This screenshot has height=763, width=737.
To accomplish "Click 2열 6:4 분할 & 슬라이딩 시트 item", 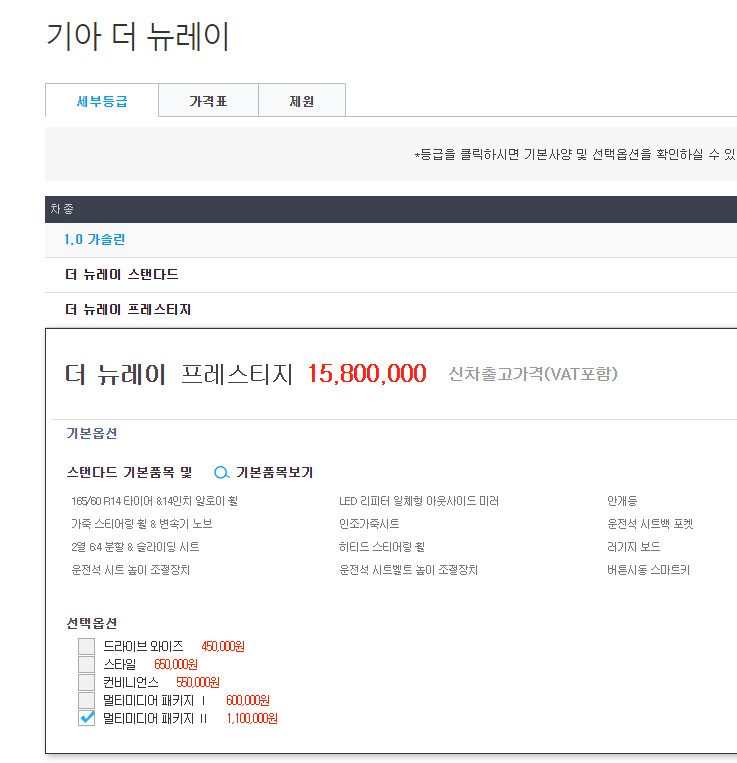I will pos(135,546).
